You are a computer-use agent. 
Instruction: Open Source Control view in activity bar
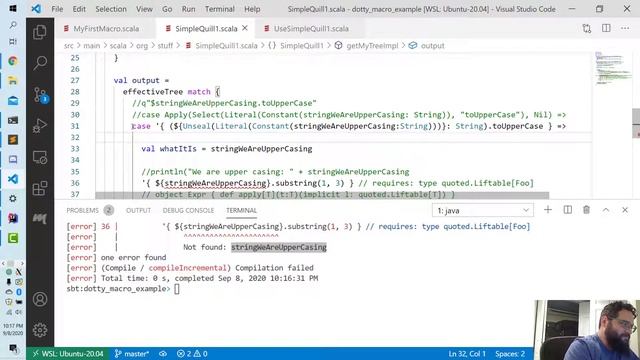40,95
